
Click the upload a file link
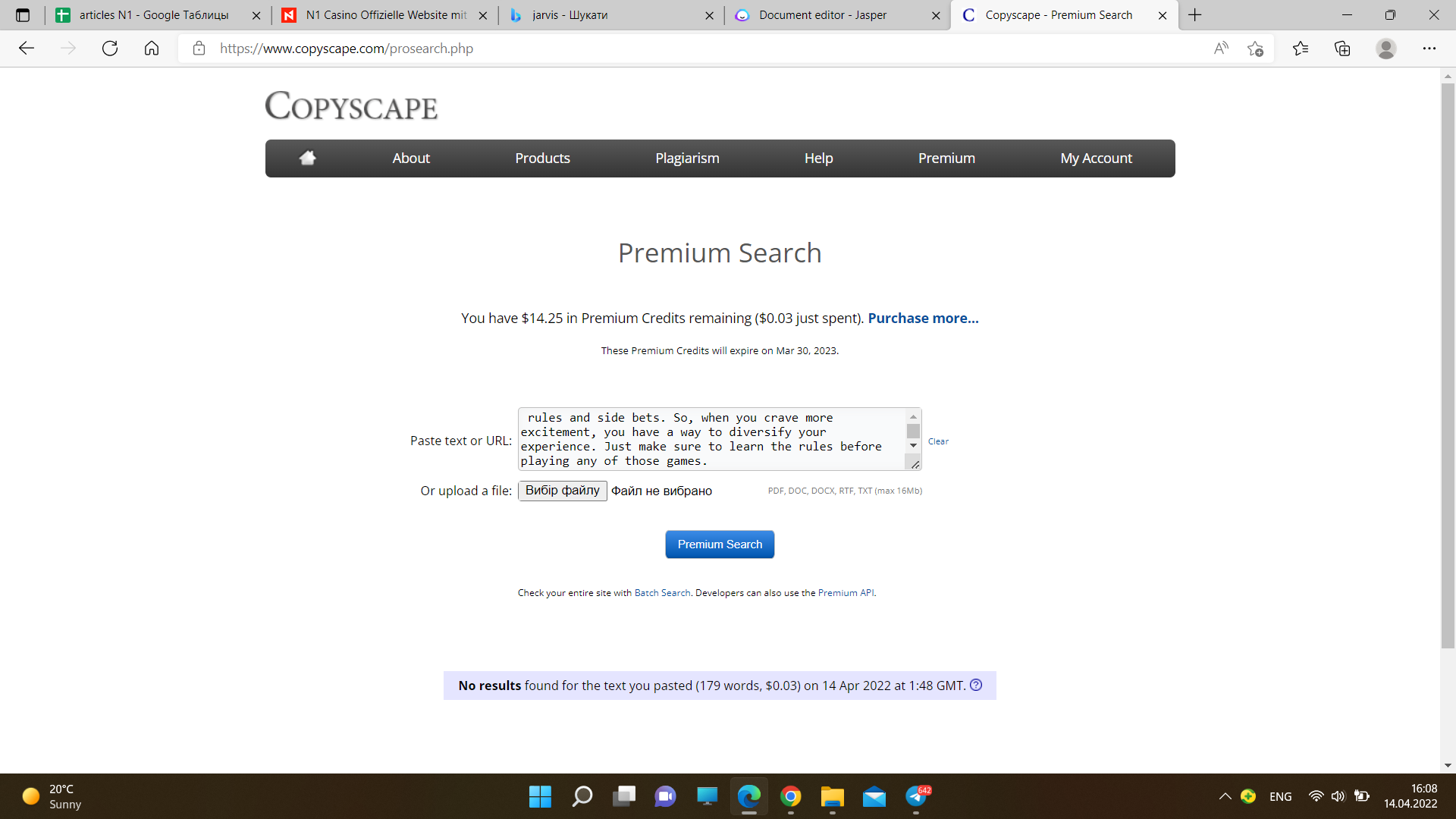click(x=473, y=491)
